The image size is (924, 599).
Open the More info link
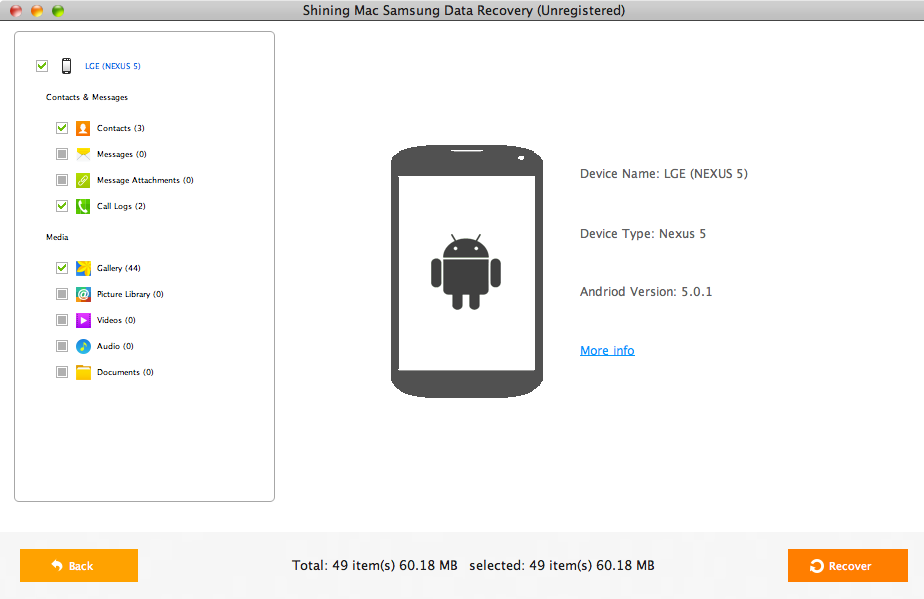607,350
